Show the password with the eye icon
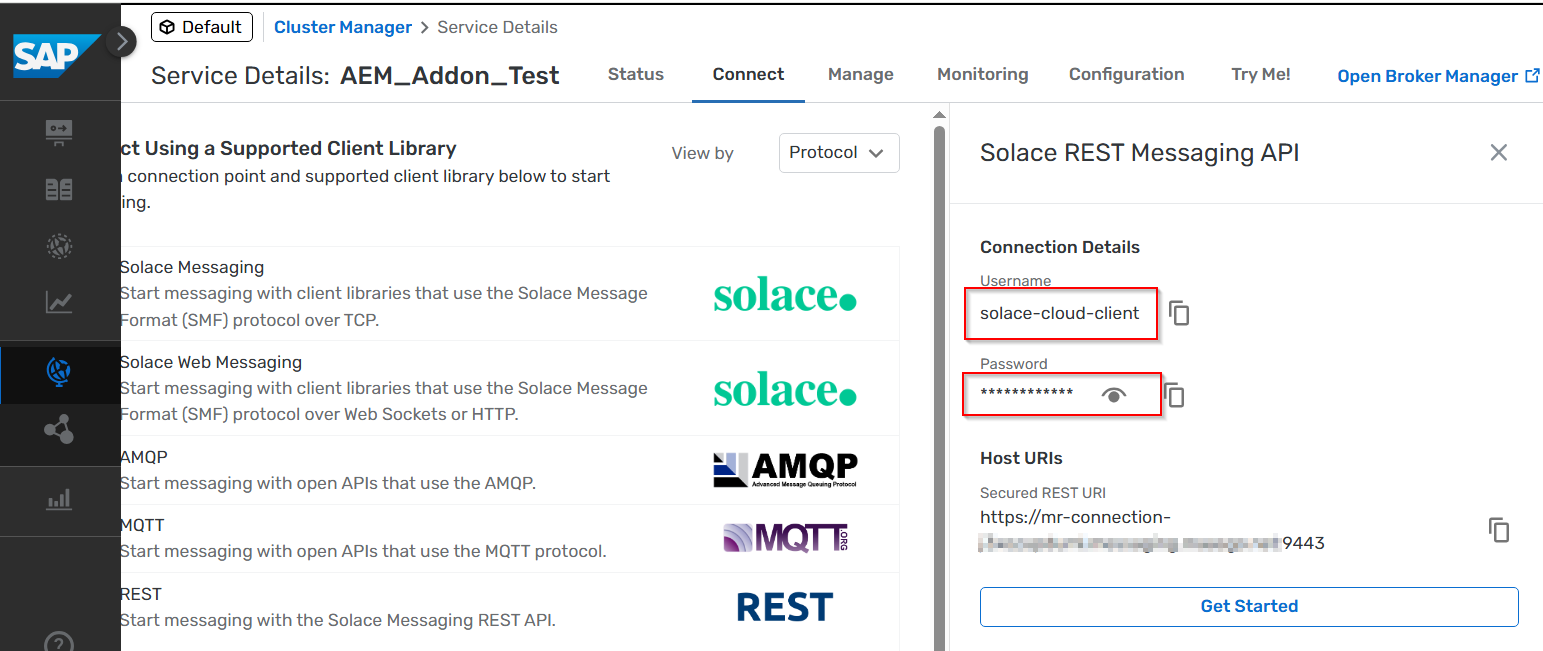 click(1114, 395)
